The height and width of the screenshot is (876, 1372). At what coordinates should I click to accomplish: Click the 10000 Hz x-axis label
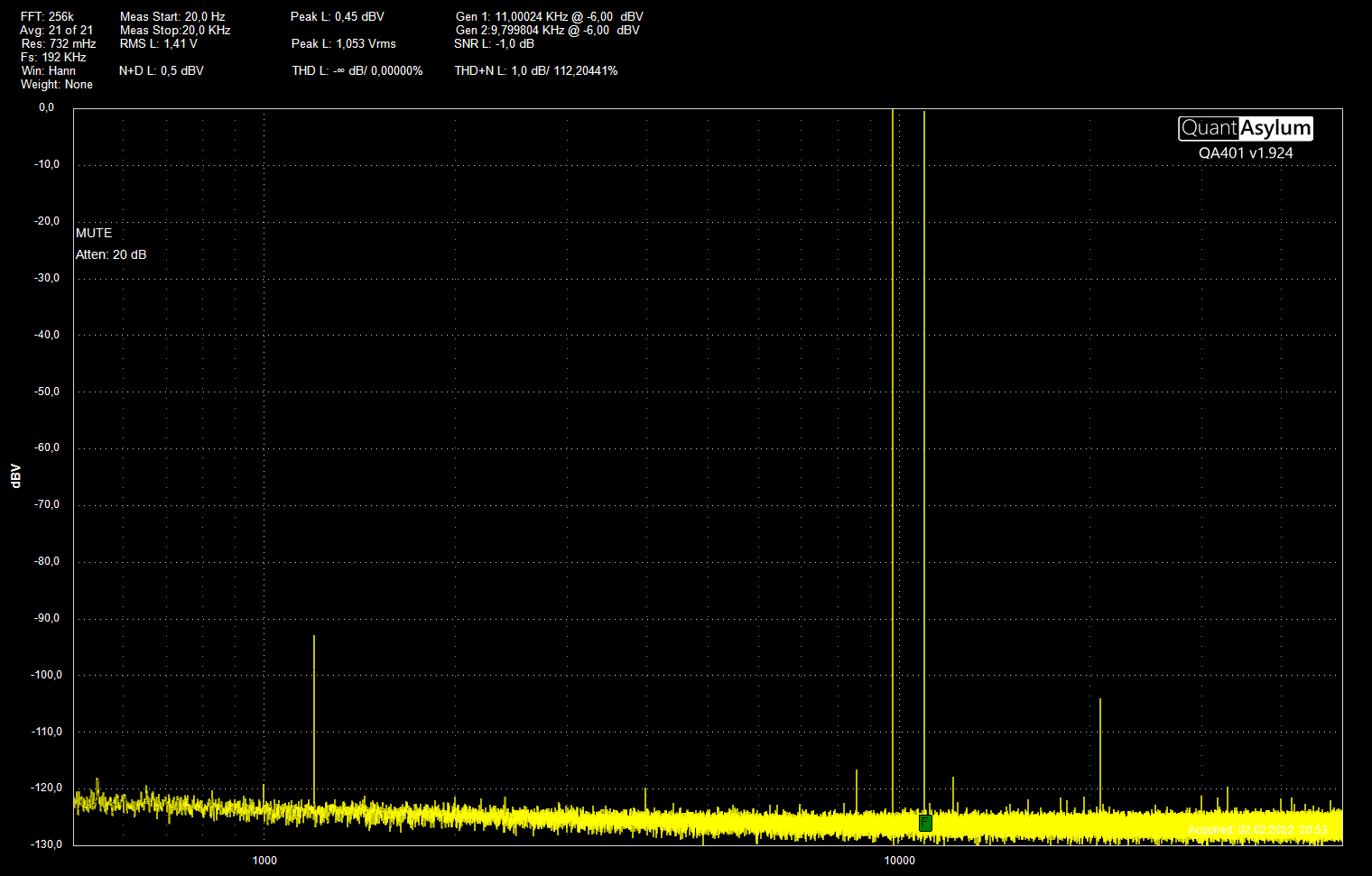tap(900, 861)
